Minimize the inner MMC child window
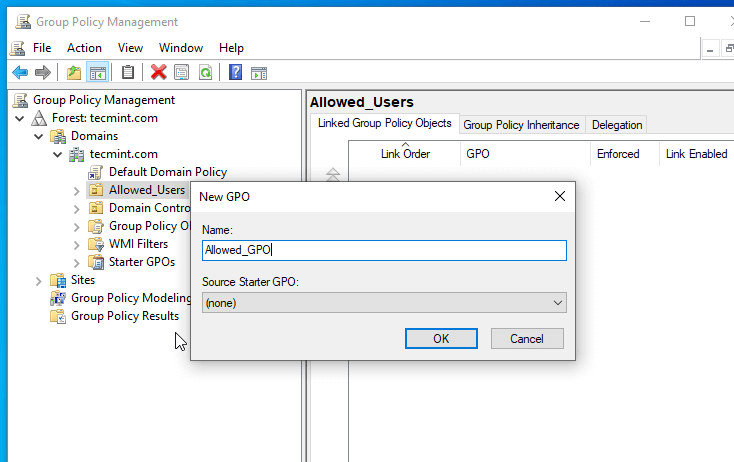Viewport: 734px width, 462px height. [710, 49]
